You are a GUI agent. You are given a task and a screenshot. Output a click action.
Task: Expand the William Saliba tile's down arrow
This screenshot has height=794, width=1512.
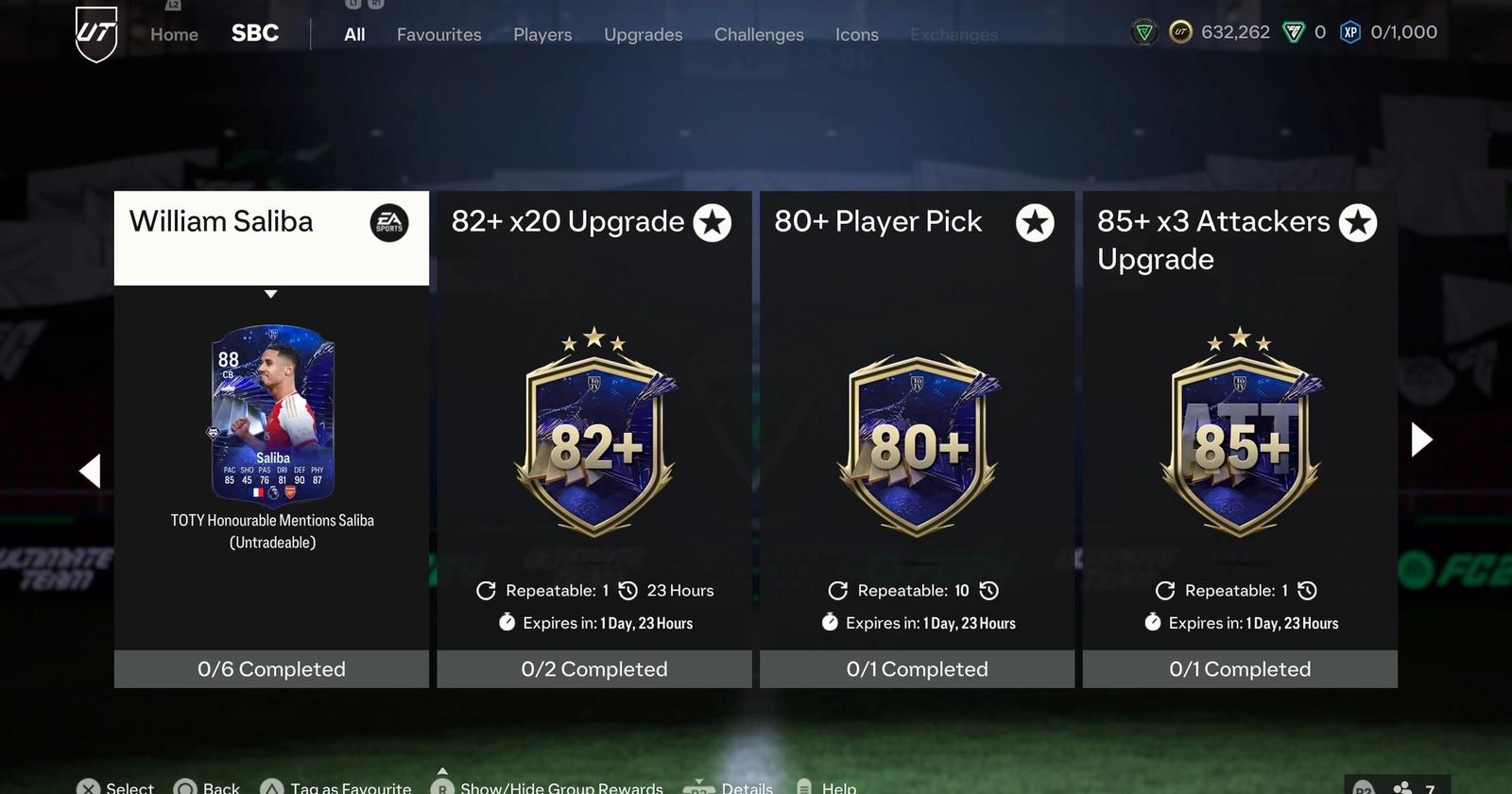tap(271, 294)
